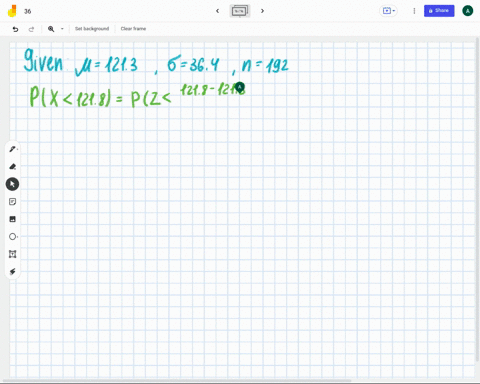Screen dimensions: 480x384
Task: Undo the last stroke
Action: pyautogui.click(x=15, y=29)
